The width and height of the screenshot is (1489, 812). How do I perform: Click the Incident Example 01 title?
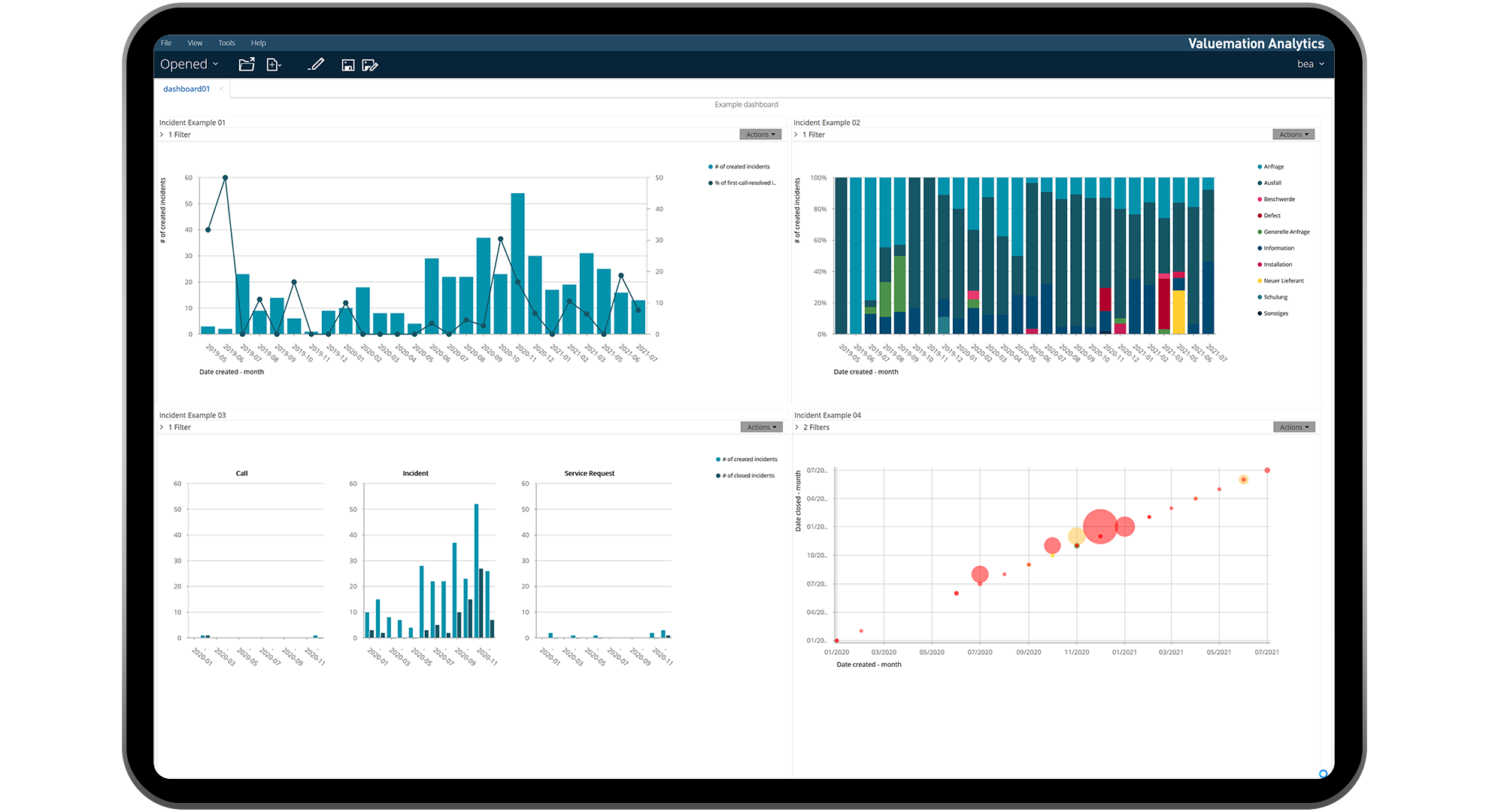click(x=193, y=123)
